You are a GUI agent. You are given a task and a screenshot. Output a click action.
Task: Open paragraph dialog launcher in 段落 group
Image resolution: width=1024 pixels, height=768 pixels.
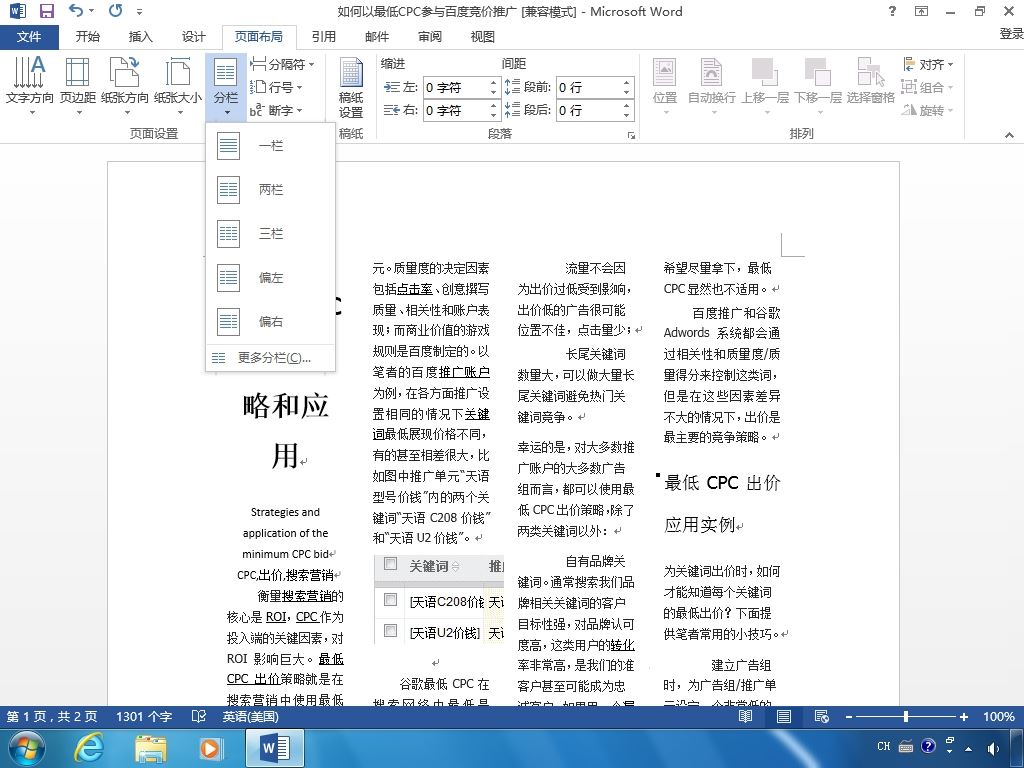(632, 135)
